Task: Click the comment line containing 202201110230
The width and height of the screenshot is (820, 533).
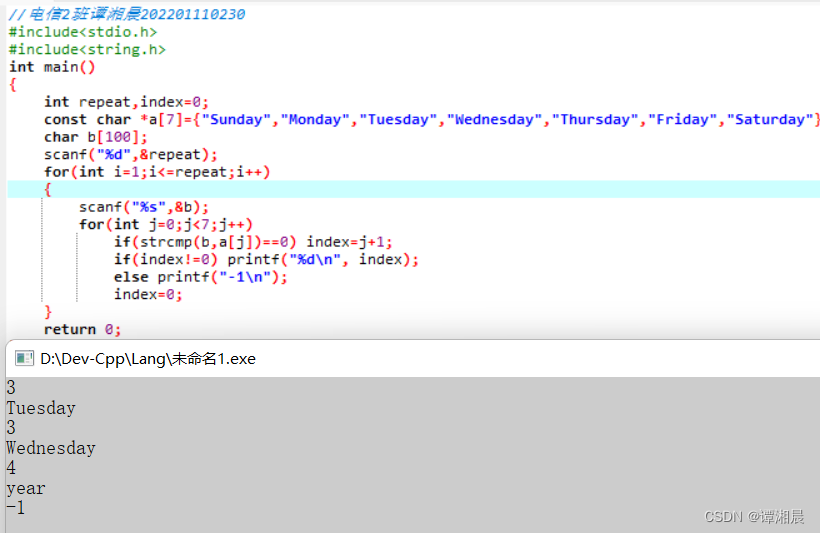Action: pos(127,14)
